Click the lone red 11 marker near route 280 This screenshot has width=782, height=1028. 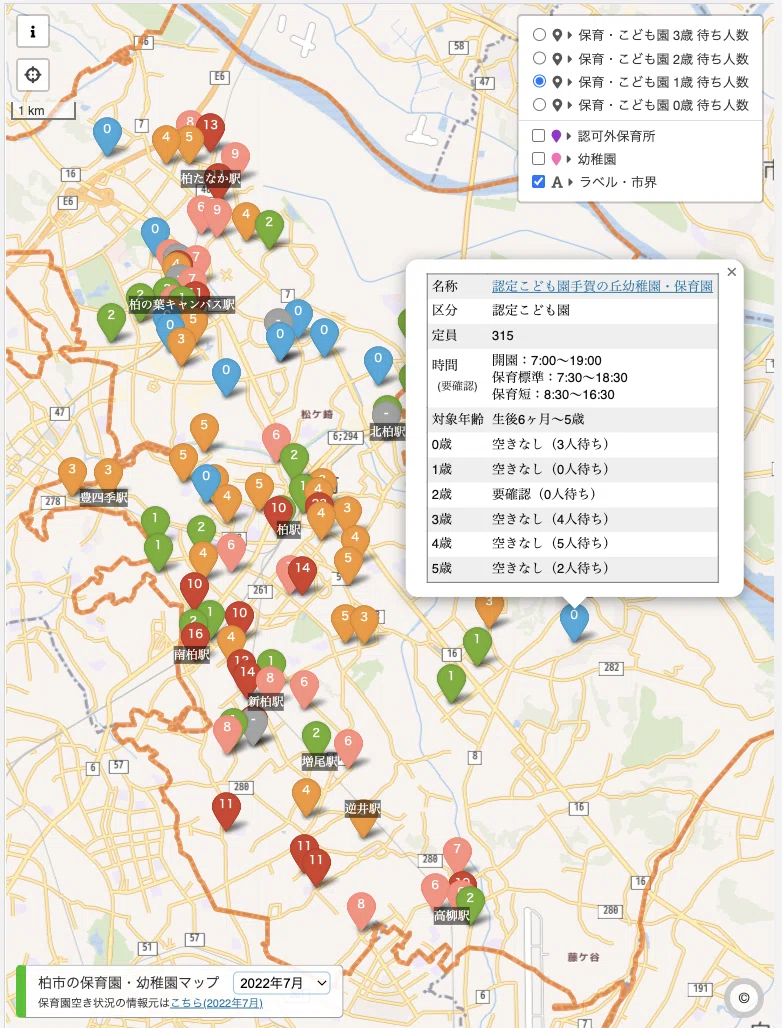[x=226, y=809]
